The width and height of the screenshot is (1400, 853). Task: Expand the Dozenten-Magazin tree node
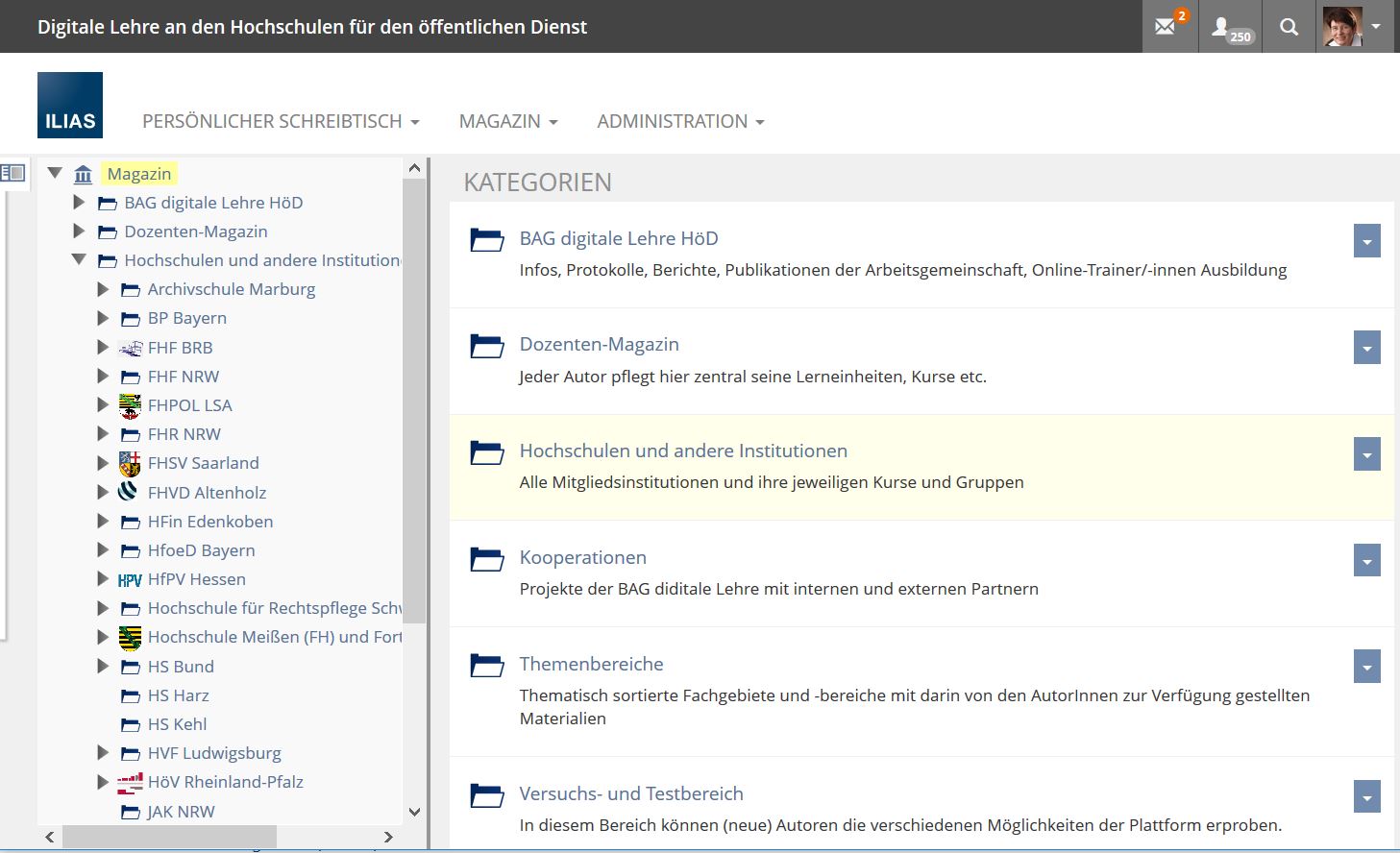79,232
